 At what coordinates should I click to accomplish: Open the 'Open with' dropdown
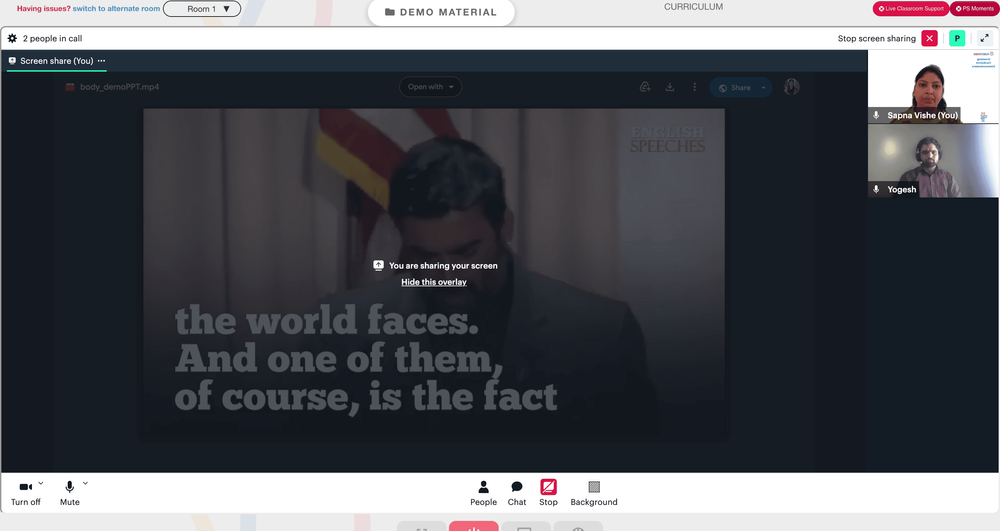tap(430, 87)
